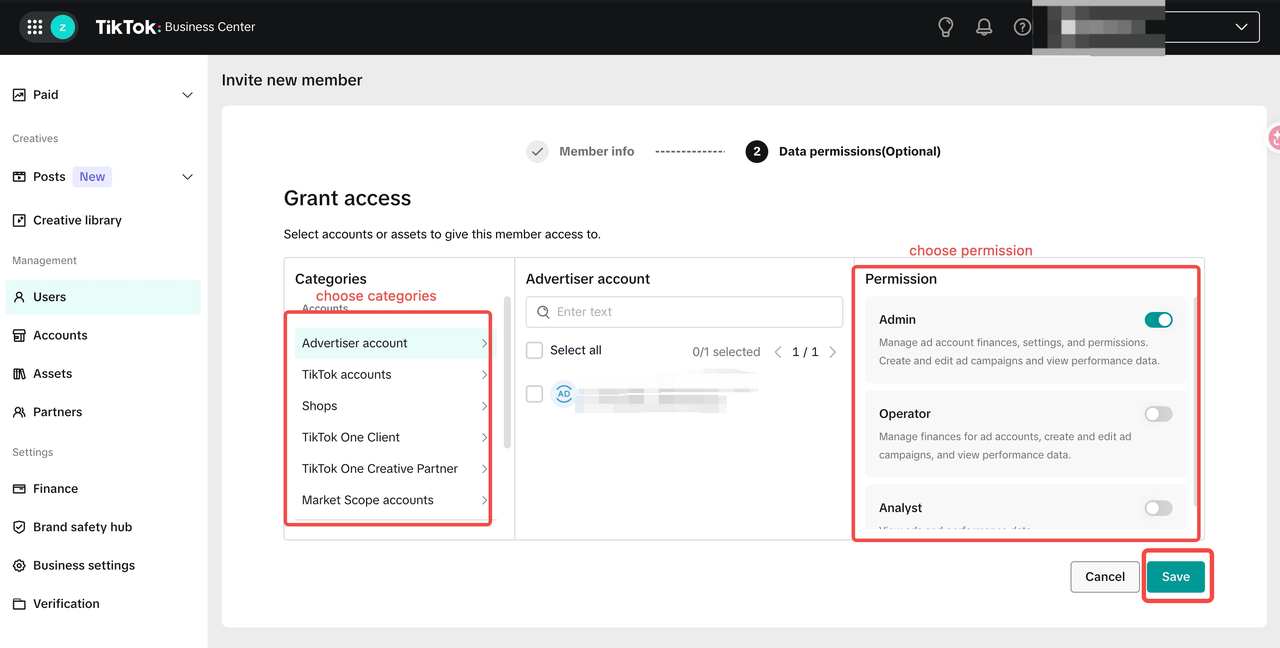Click the teal Z profile avatar

point(63,27)
